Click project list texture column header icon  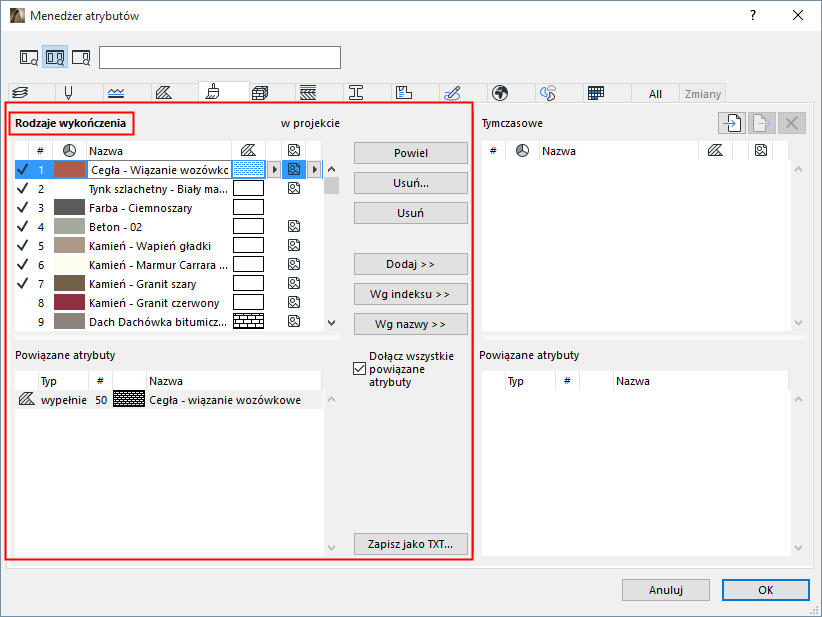tap(294, 150)
